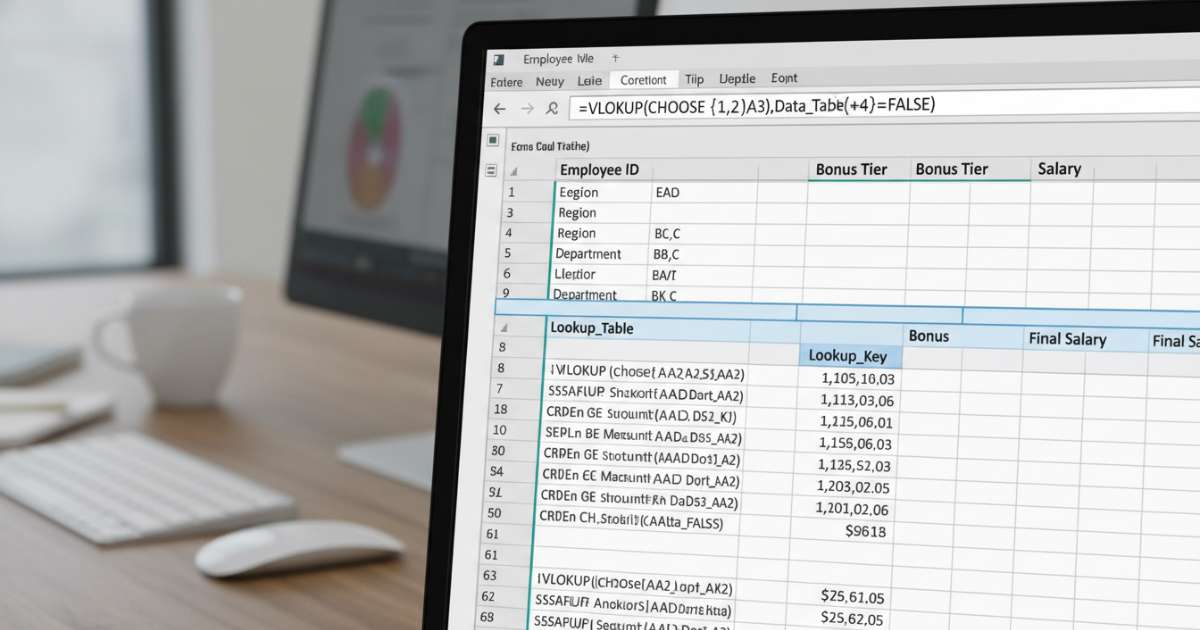Screen dimensions: 1200x630
Task: Click the insert function icon beside the formula bar
Action: click(553, 107)
